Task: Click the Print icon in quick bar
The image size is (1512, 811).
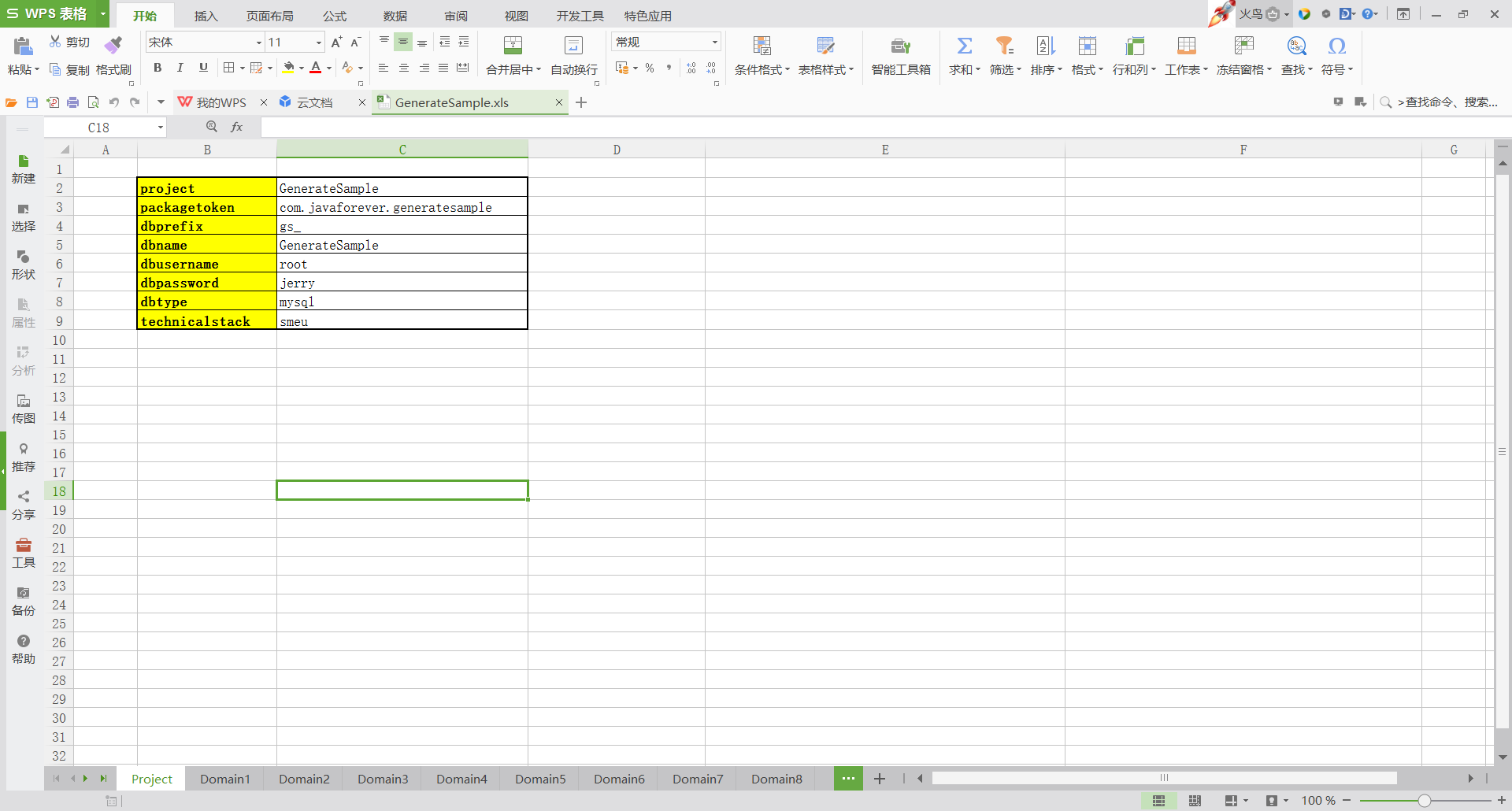Action: 73,102
